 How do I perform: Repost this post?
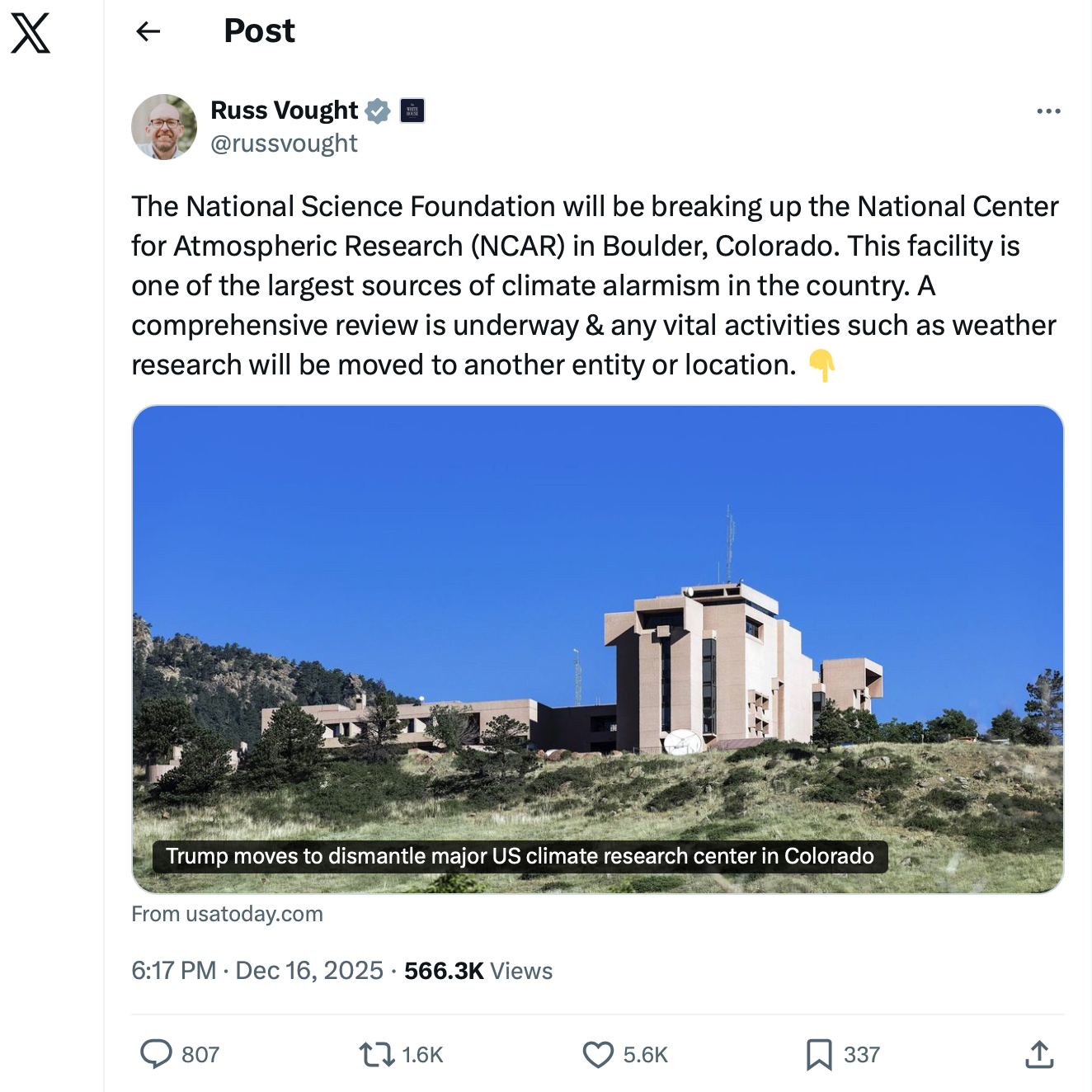click(x=377, y=1054)
